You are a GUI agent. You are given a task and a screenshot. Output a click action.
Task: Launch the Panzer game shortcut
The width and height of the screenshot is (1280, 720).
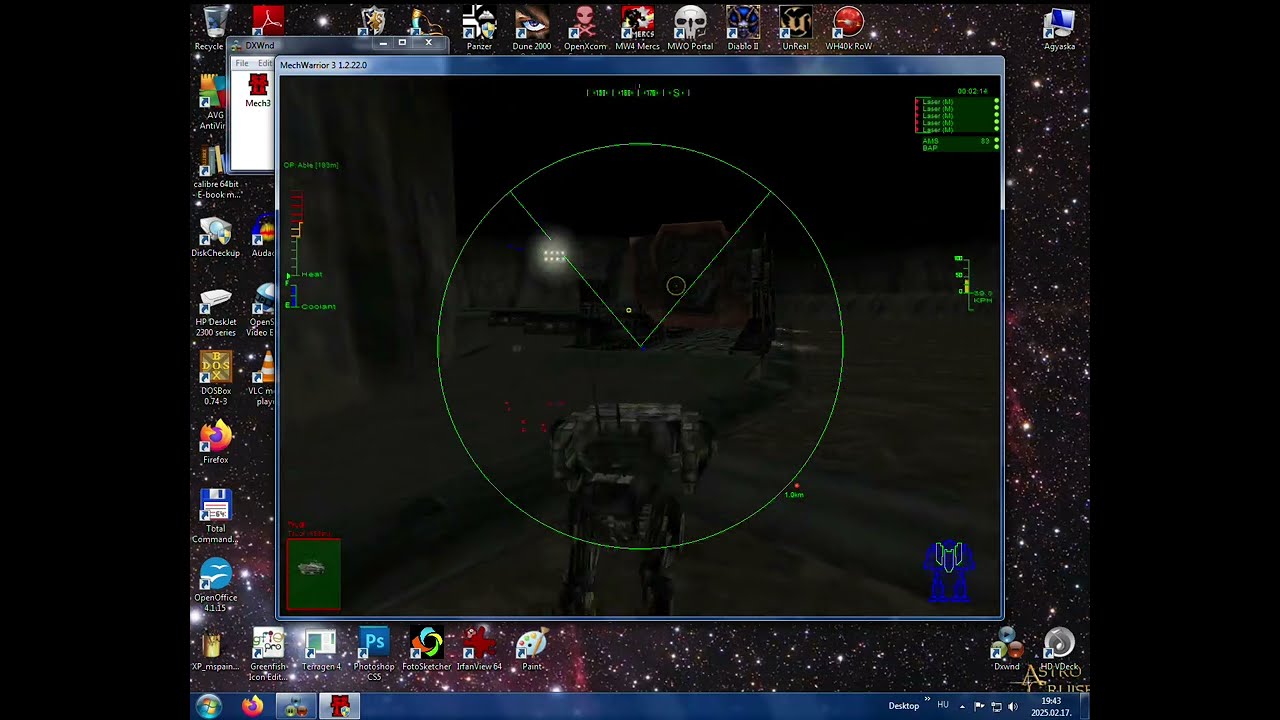[x=480, y=27]
